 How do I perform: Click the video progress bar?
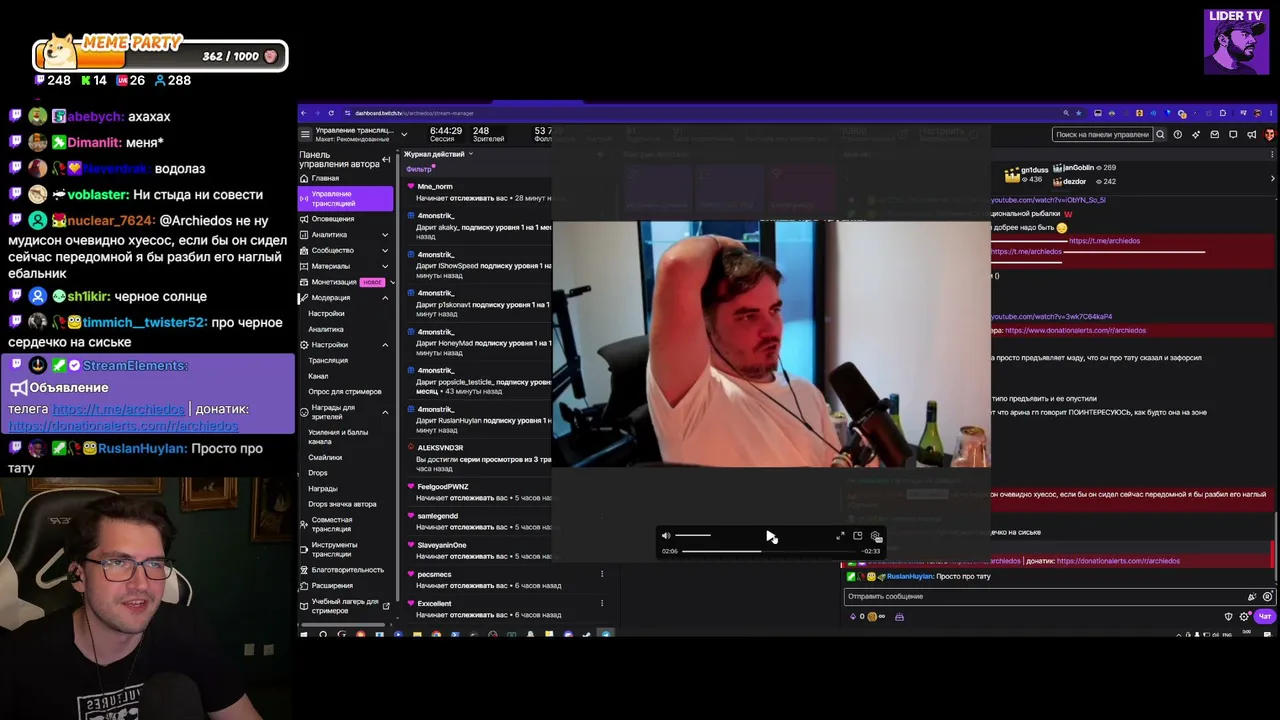coord(770,551)
